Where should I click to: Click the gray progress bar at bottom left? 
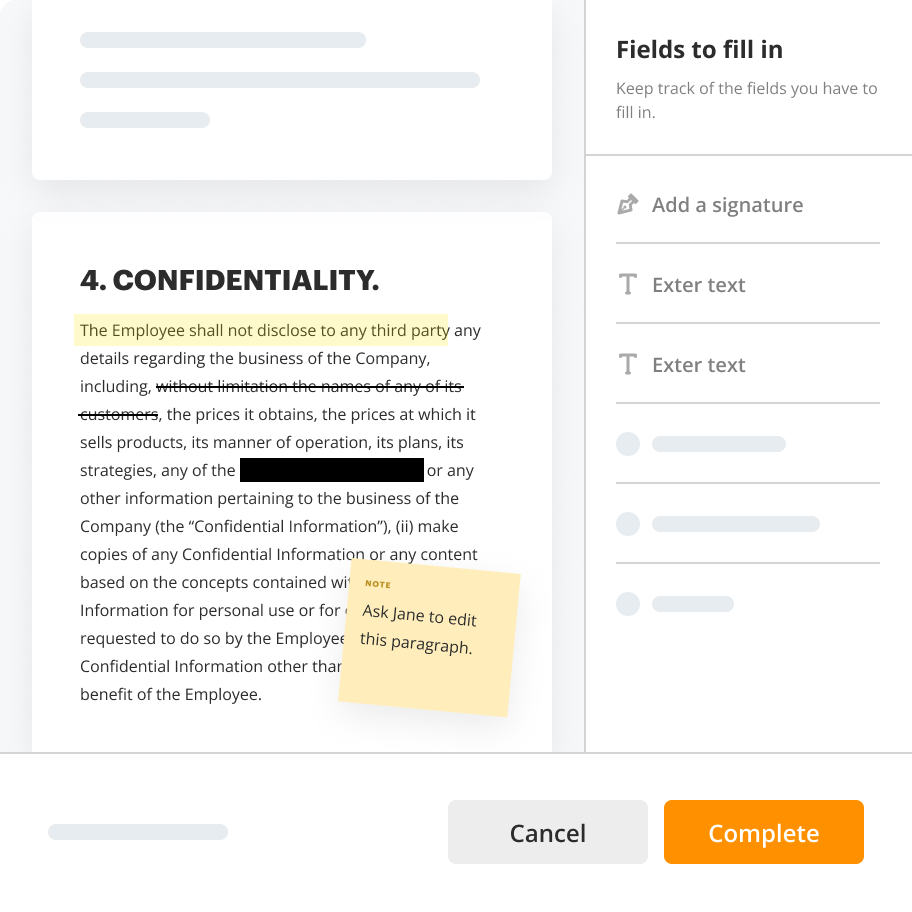tap(138, 832)
